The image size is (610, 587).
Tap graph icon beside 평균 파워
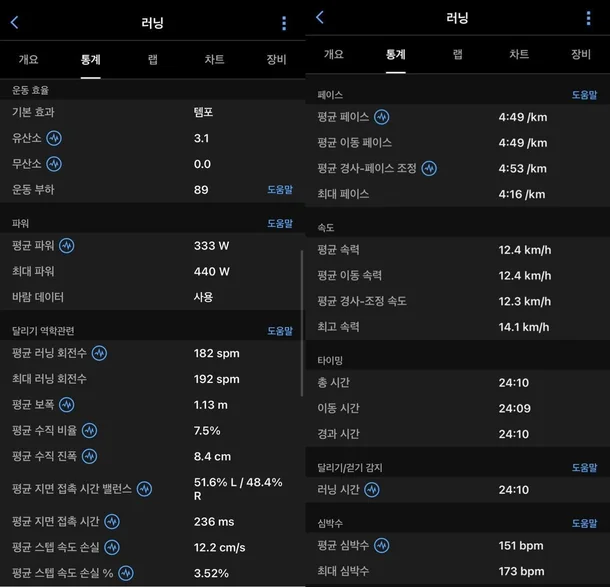(x=67, y=245)
